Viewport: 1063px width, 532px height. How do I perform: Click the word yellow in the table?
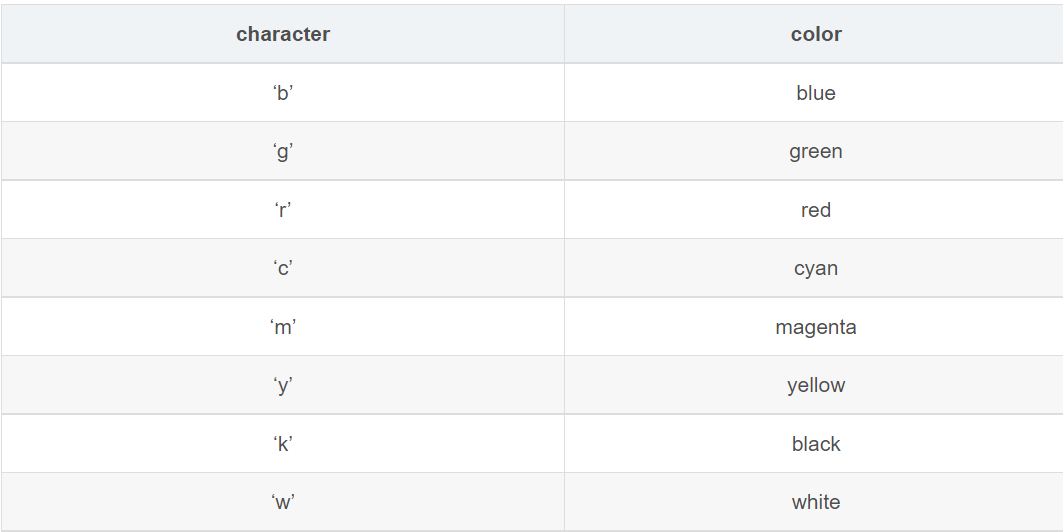pos(816,386)
